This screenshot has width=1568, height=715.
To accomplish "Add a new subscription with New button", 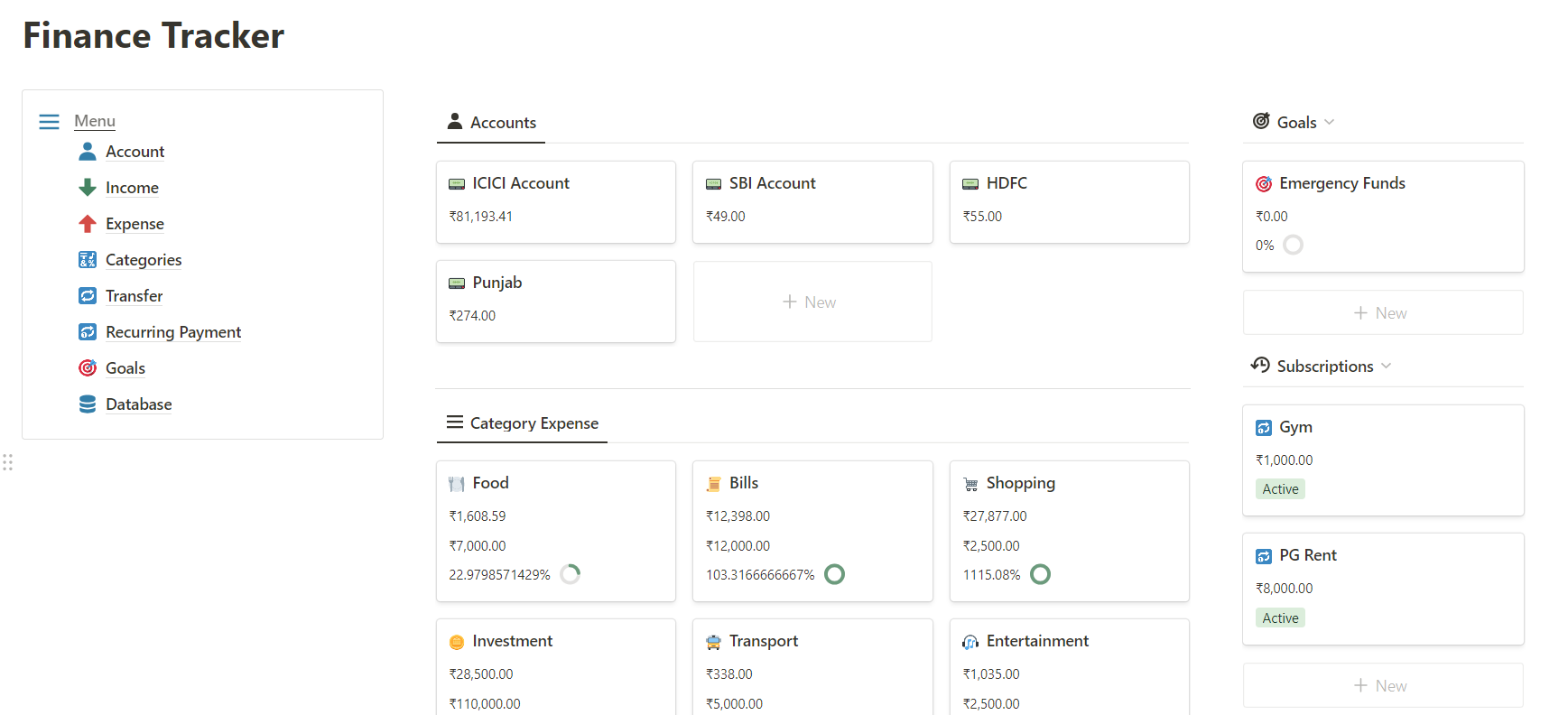I will click(1382, 686).
